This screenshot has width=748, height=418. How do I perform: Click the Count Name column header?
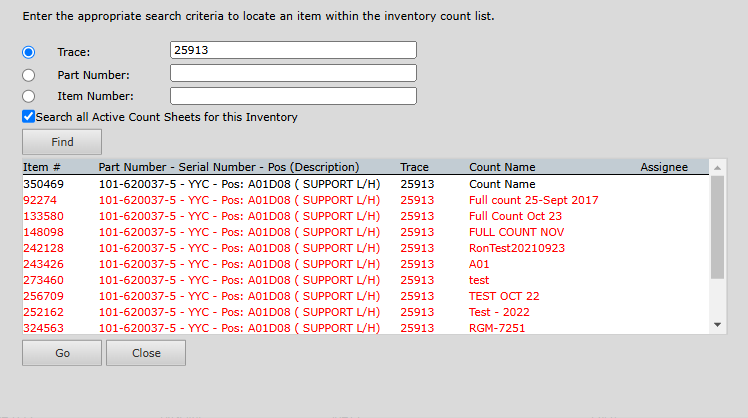pos(502,167)
